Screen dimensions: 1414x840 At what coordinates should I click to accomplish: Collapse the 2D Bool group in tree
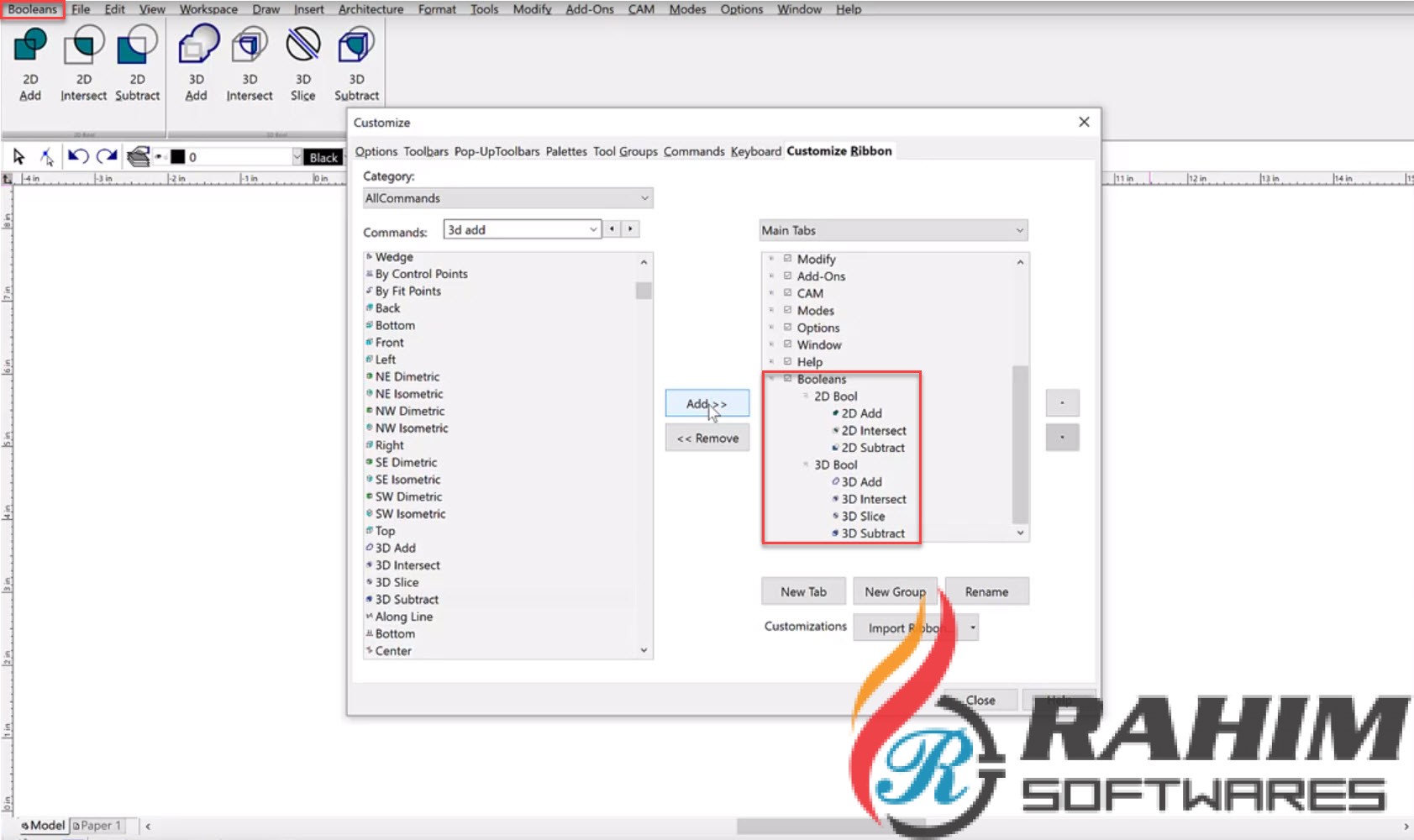click(x=805, y=396)
